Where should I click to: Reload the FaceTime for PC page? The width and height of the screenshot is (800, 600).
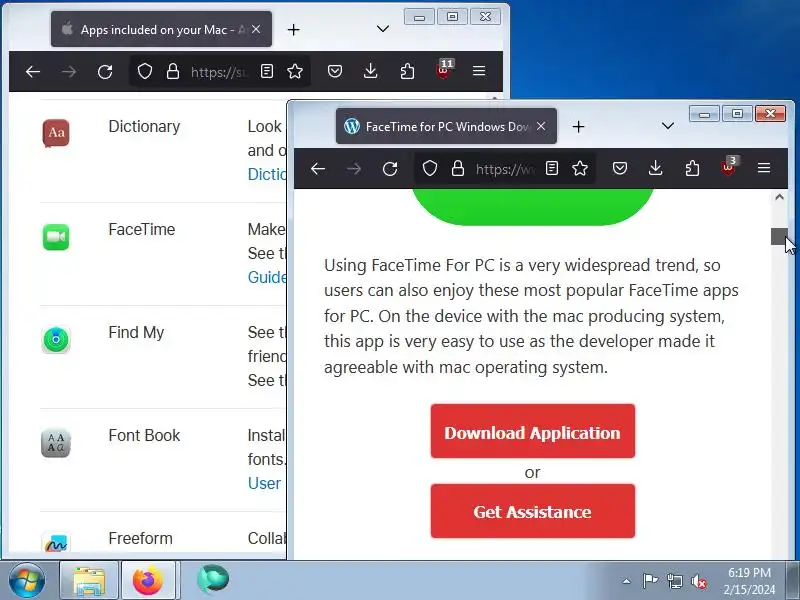click(390, 168)
